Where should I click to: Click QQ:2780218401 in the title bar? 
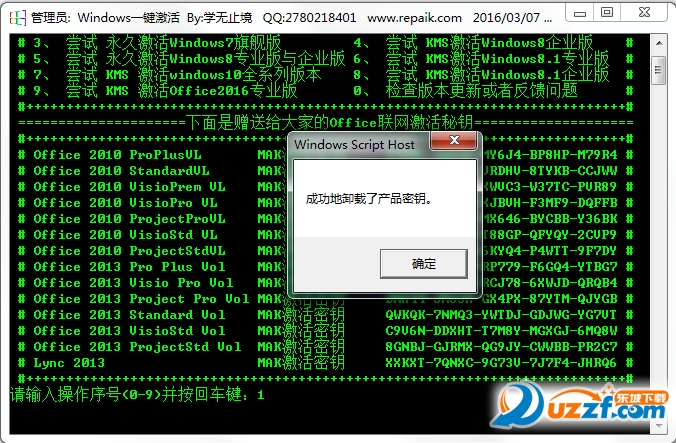tap(310, 18)
